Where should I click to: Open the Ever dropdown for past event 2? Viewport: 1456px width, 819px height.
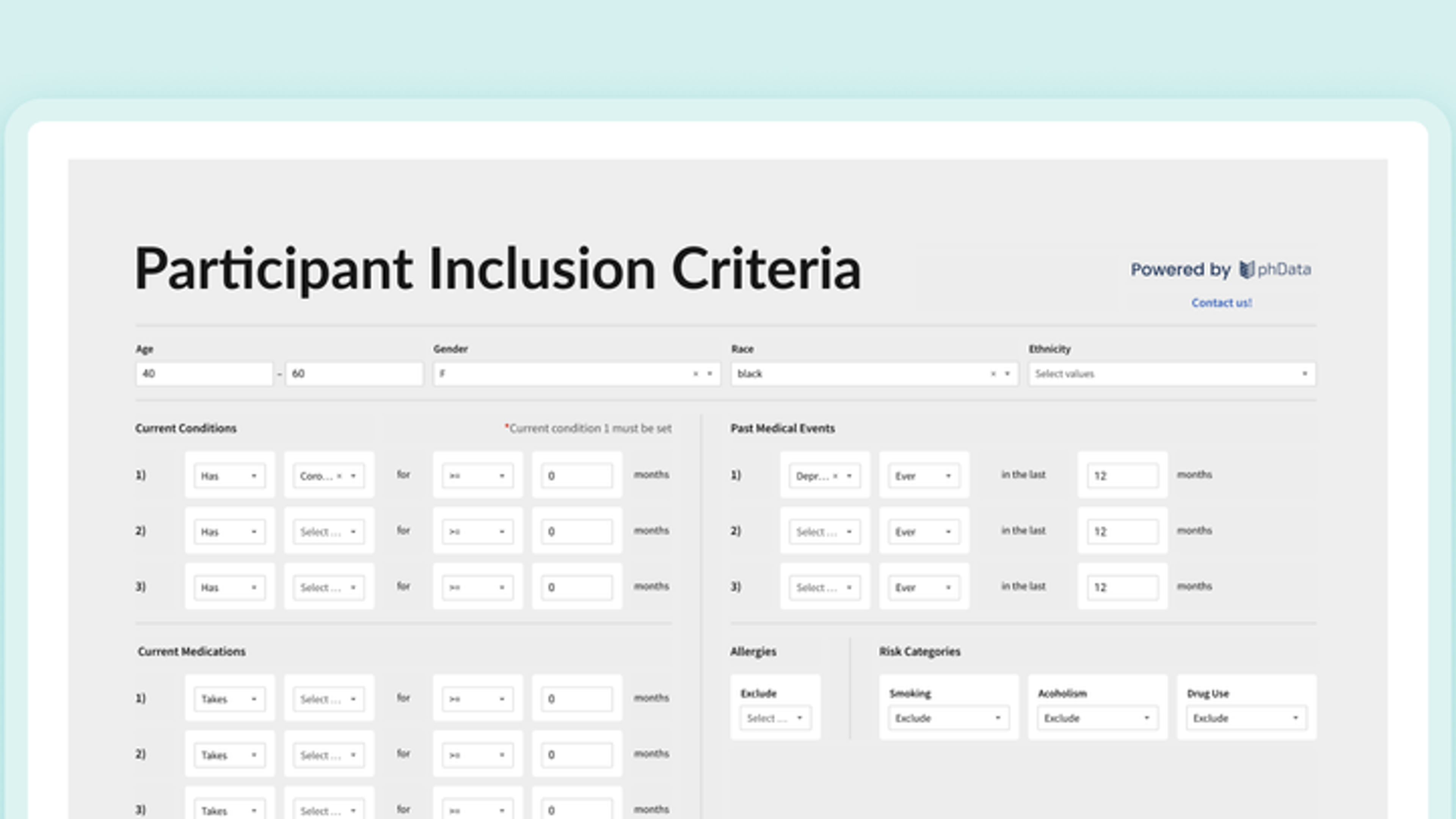click(924, 531)
